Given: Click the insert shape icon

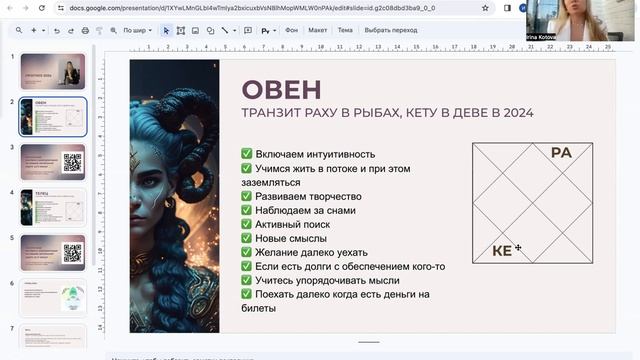Looking at the screenshot, I should point(210,31).
